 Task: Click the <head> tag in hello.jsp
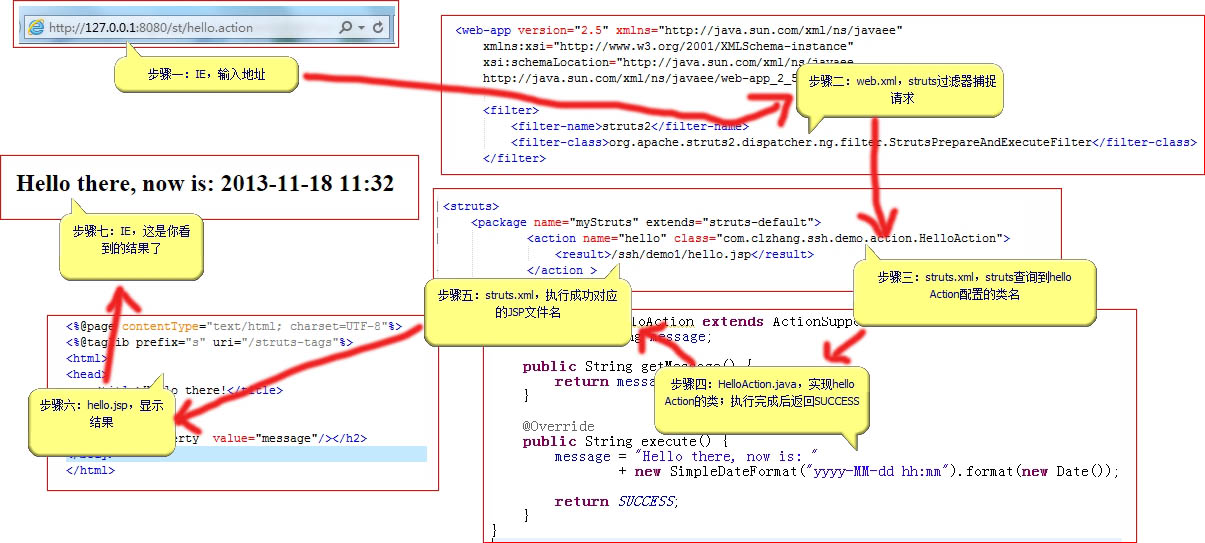[x=84, y=374]
